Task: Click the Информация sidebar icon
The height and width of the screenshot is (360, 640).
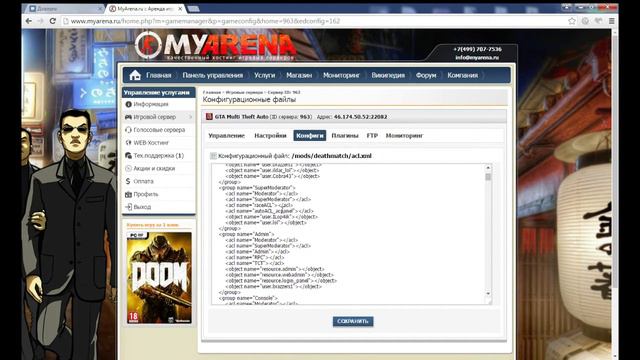Action: pos(128,104)
